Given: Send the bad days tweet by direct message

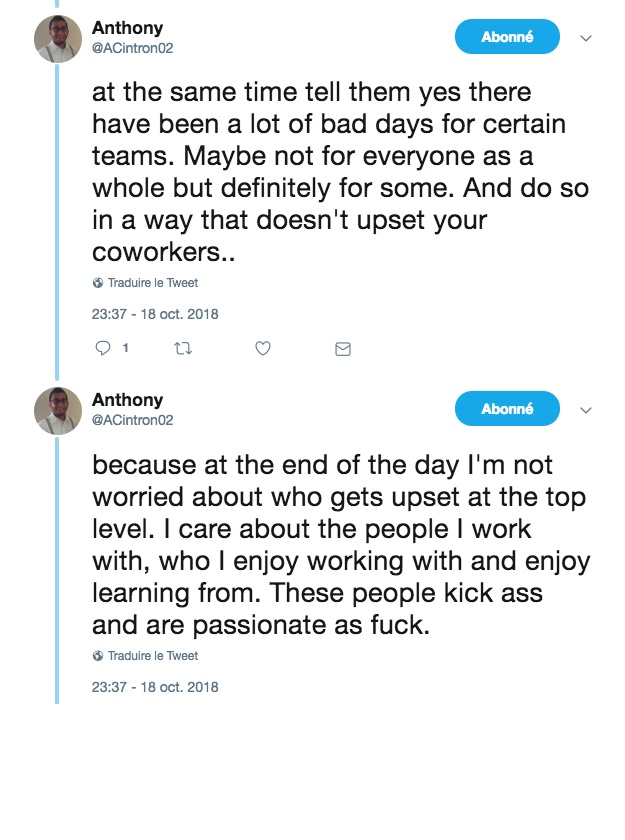Looking at the screenshot, I should point(342,348).
